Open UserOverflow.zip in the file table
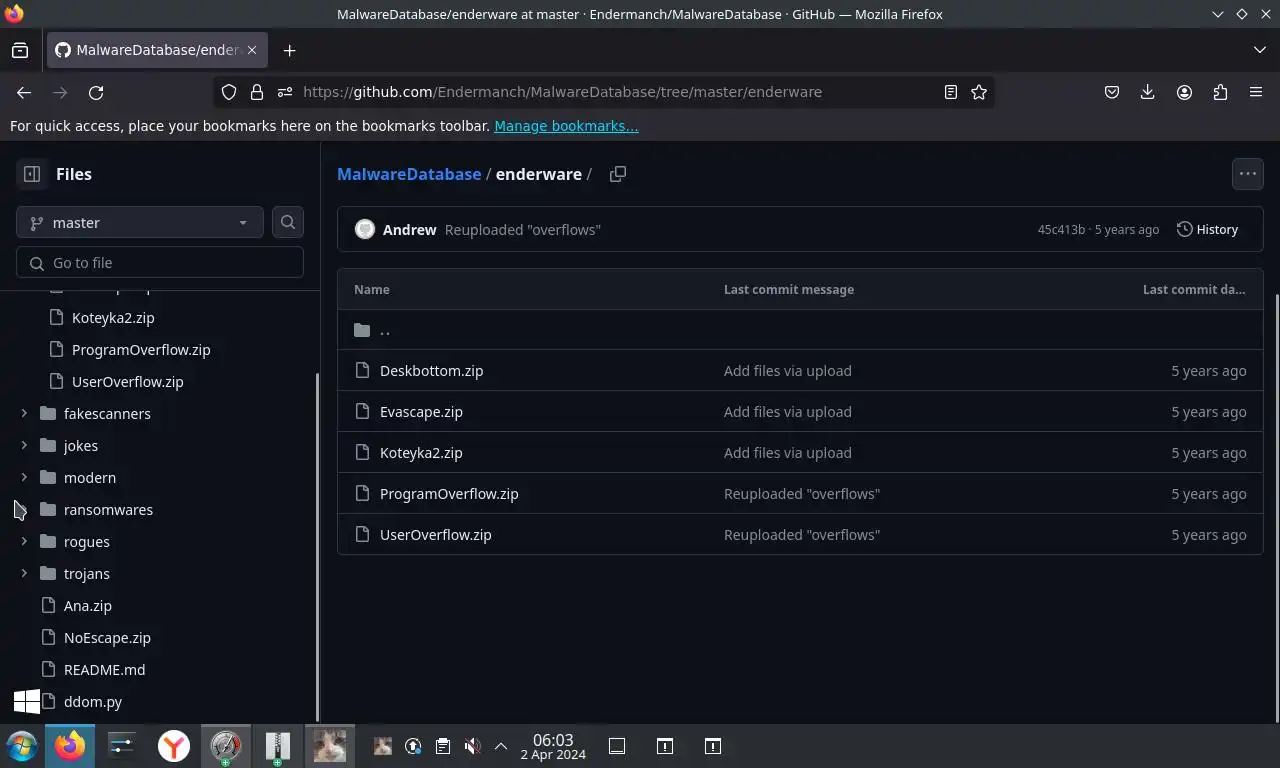 pos(436,534)
